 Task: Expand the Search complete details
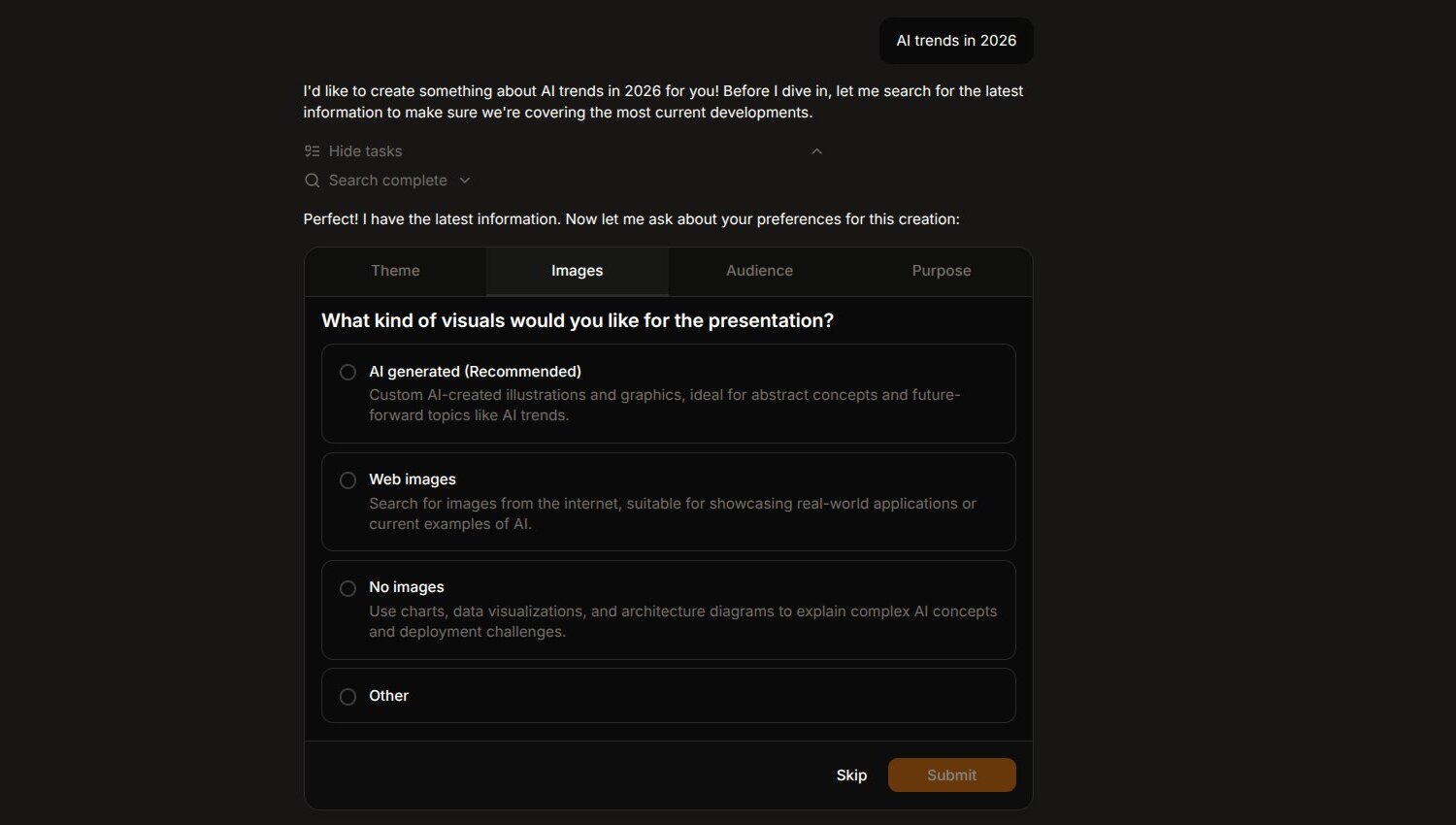(465, 181)
